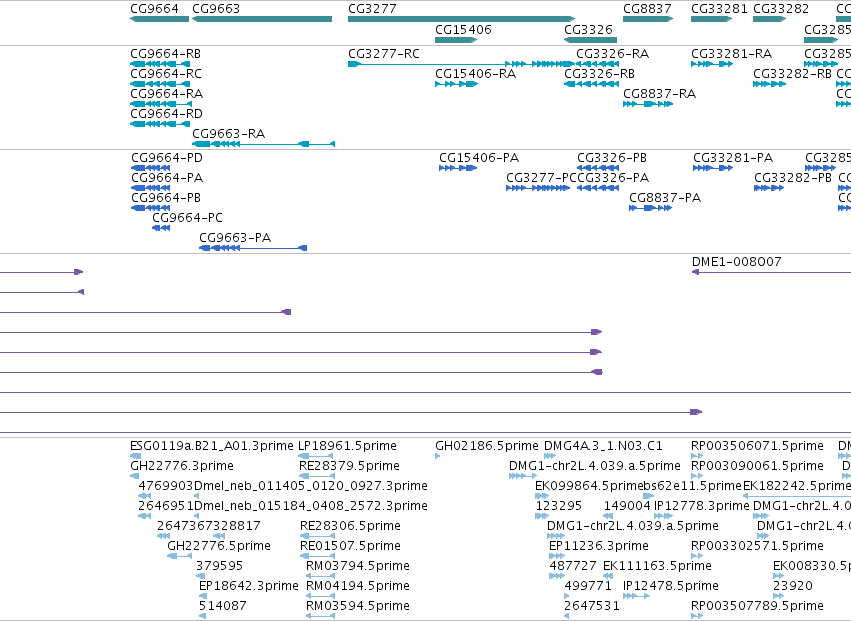Select protein CG3277-PC

pos(538,188)
